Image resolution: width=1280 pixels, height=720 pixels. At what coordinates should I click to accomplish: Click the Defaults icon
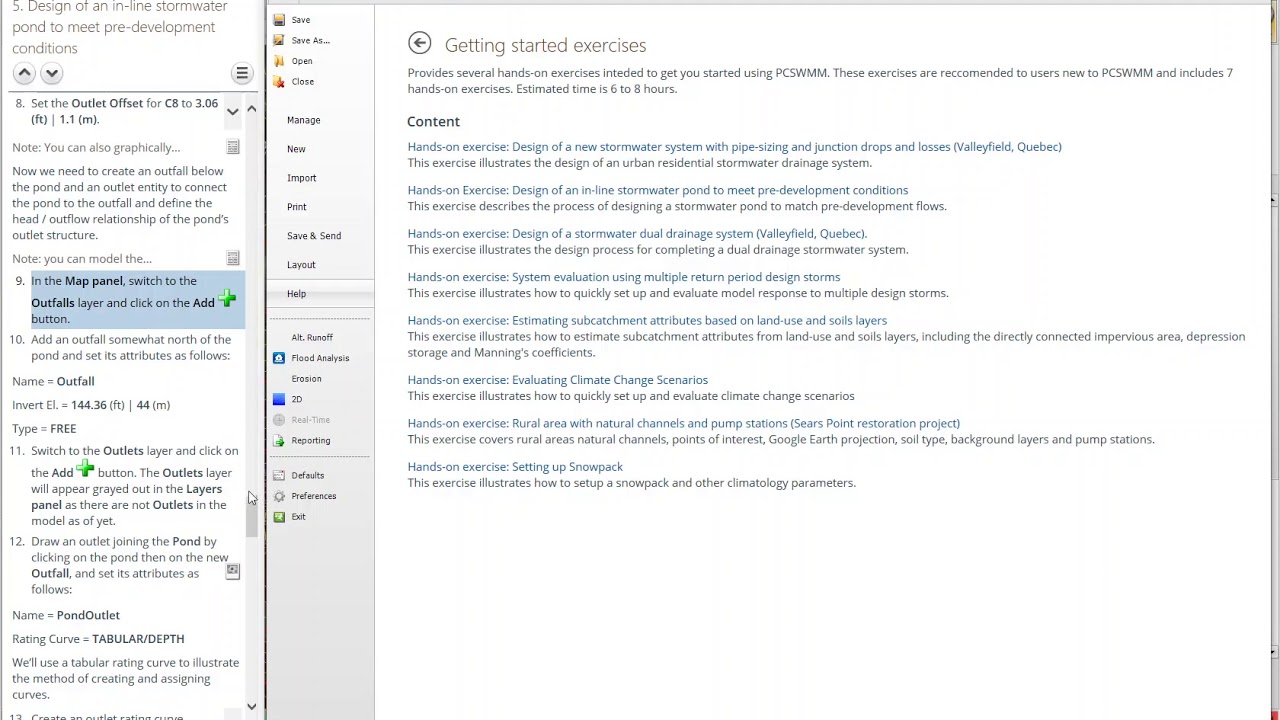click(279, 475)
